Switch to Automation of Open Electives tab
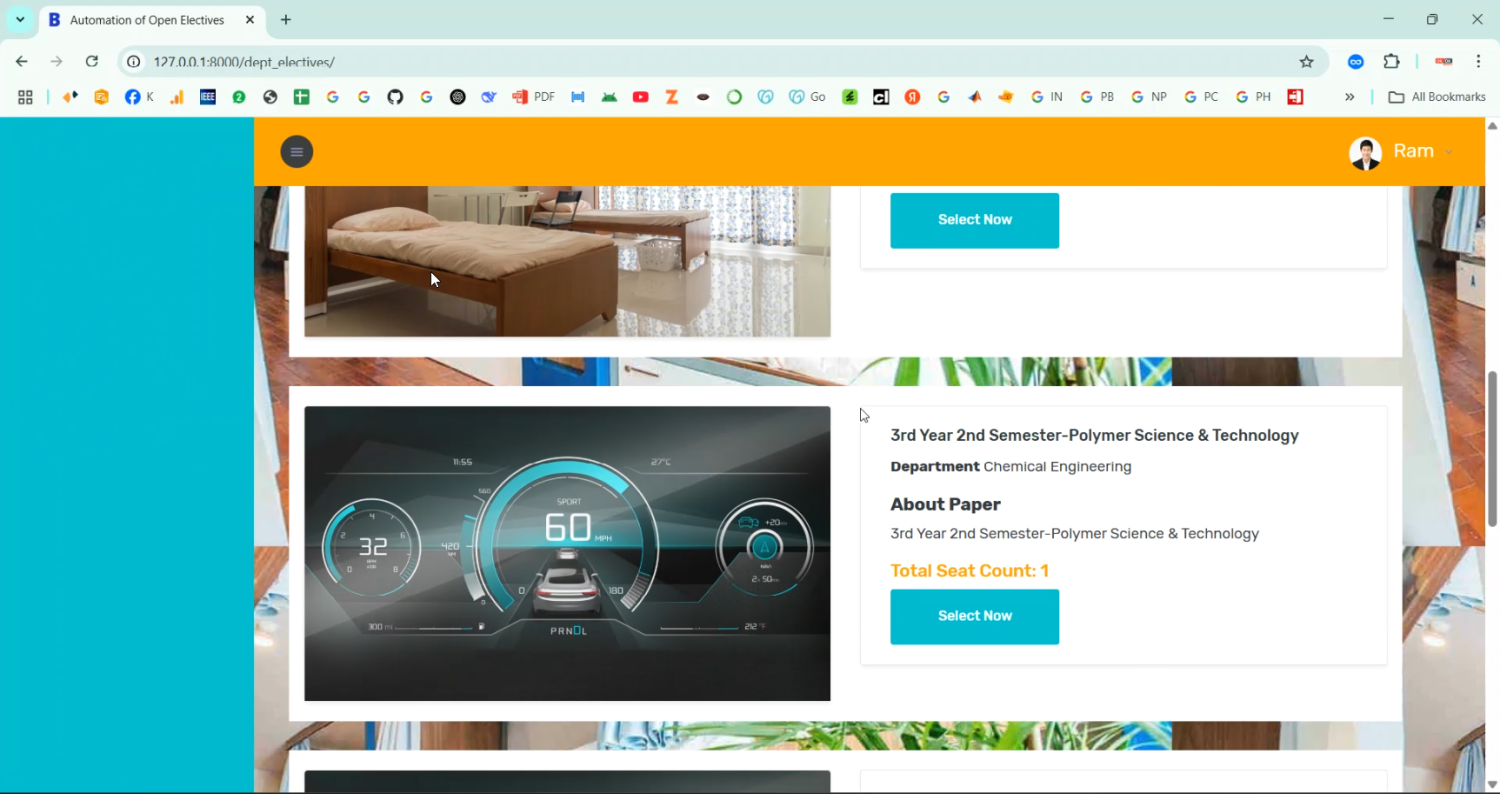This screenshot has width=1500, height=794. (147, 20)
